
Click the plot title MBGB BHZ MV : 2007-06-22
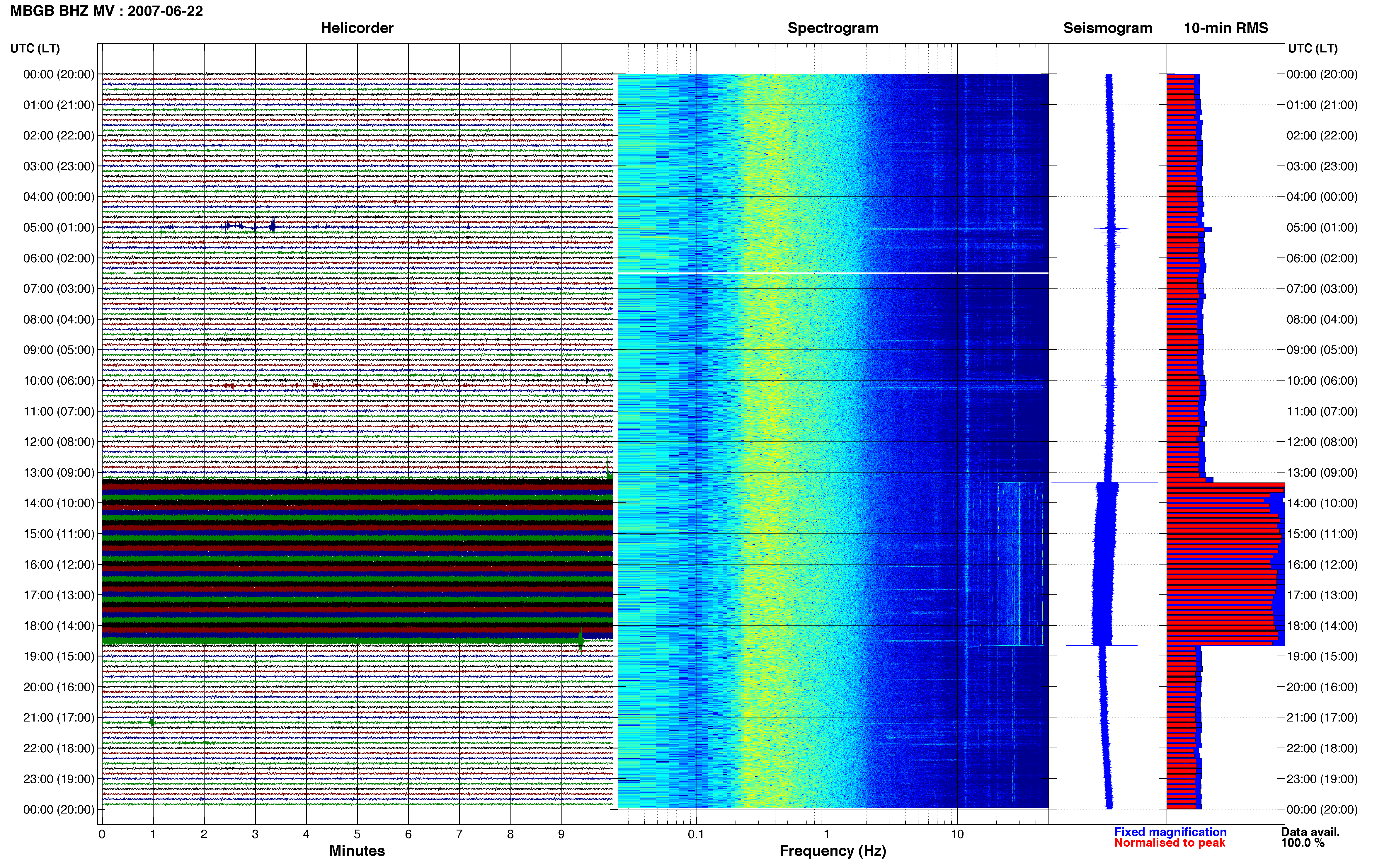107,11
